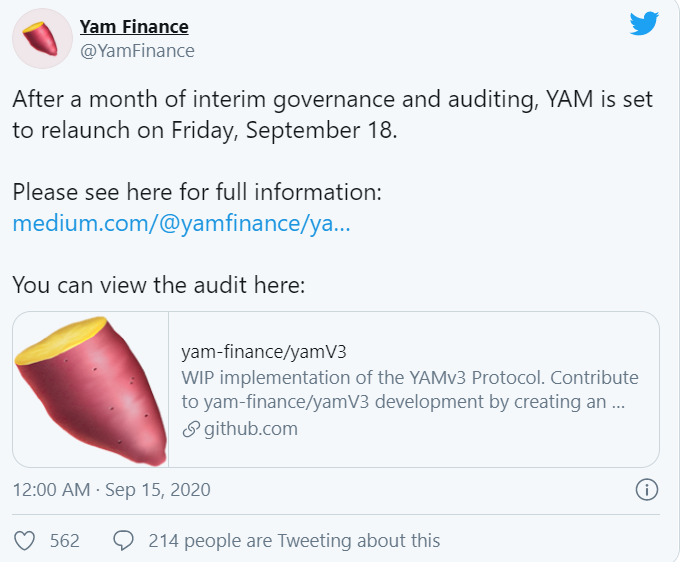Viewport: 680px width, 562px height.
Task: Click 'Please see here for full information' text
Action: click(197, 192)
